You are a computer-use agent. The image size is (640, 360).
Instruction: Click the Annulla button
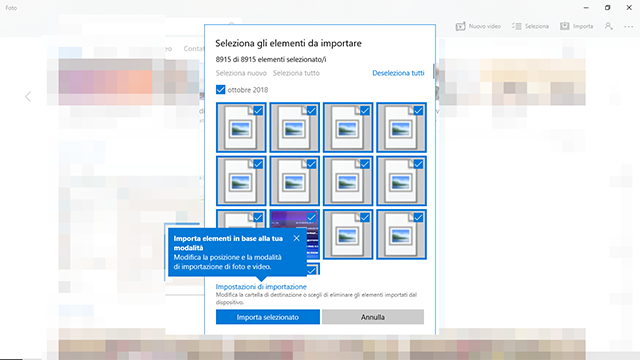pyautogui.click(x=373, y=317)
